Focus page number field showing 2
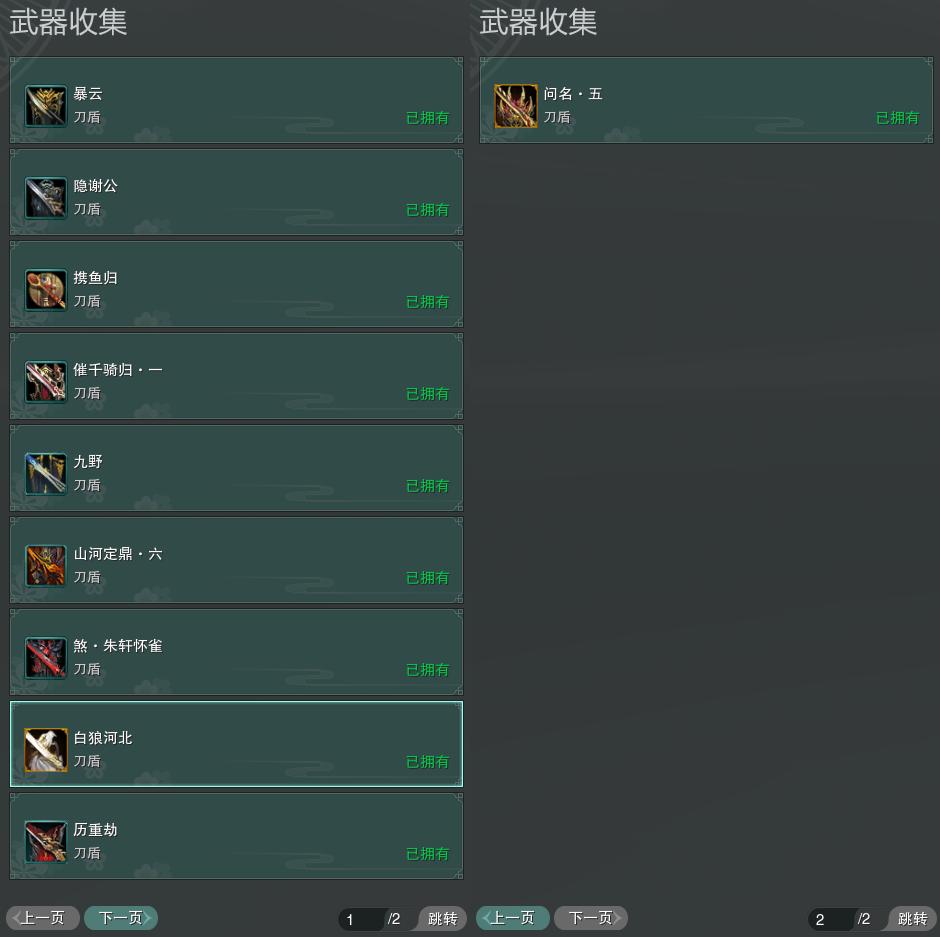This screenshot has width=940, height=937. coord(831,919)
